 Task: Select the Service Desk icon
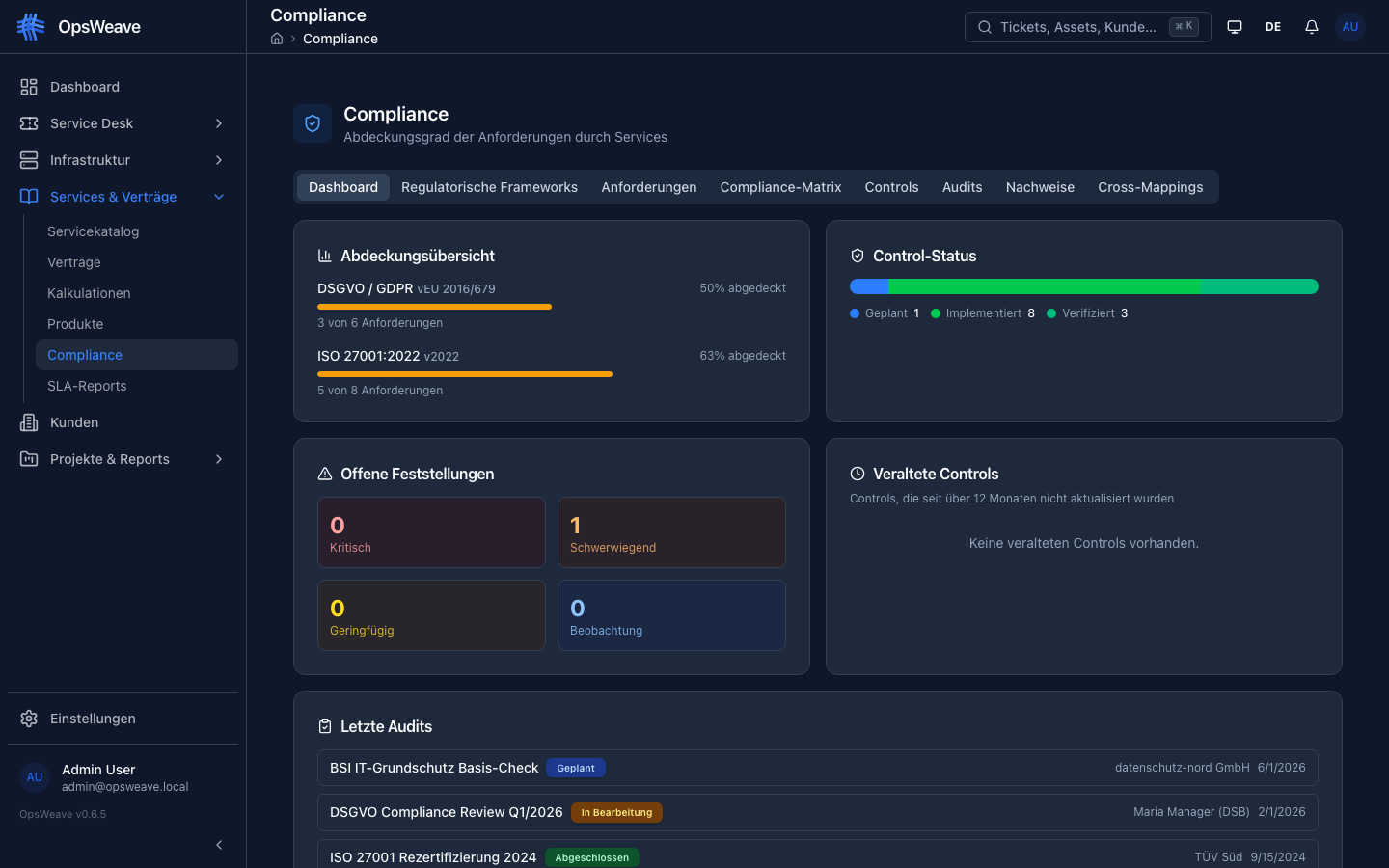28,122
